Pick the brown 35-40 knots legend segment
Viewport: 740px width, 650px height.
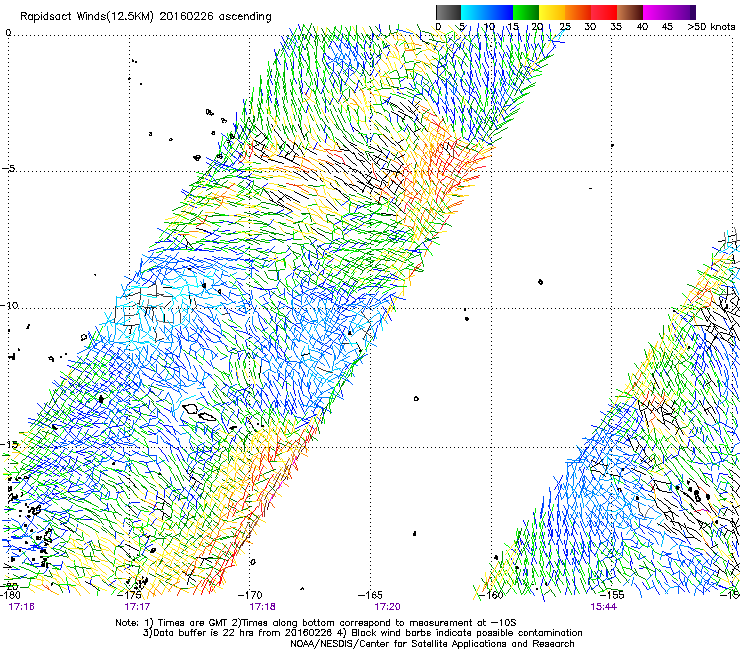[630, 12]
